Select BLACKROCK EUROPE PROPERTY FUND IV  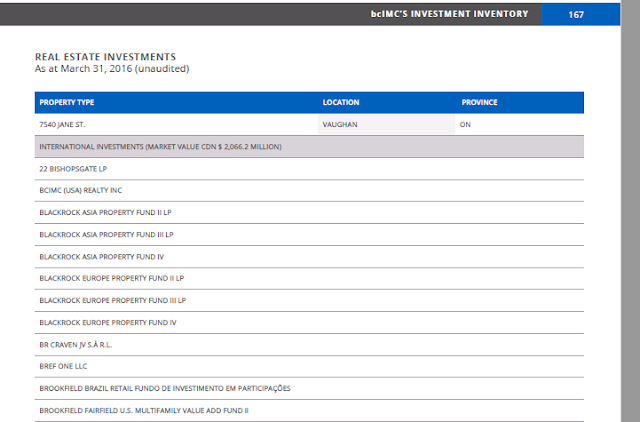coord(309,322)
